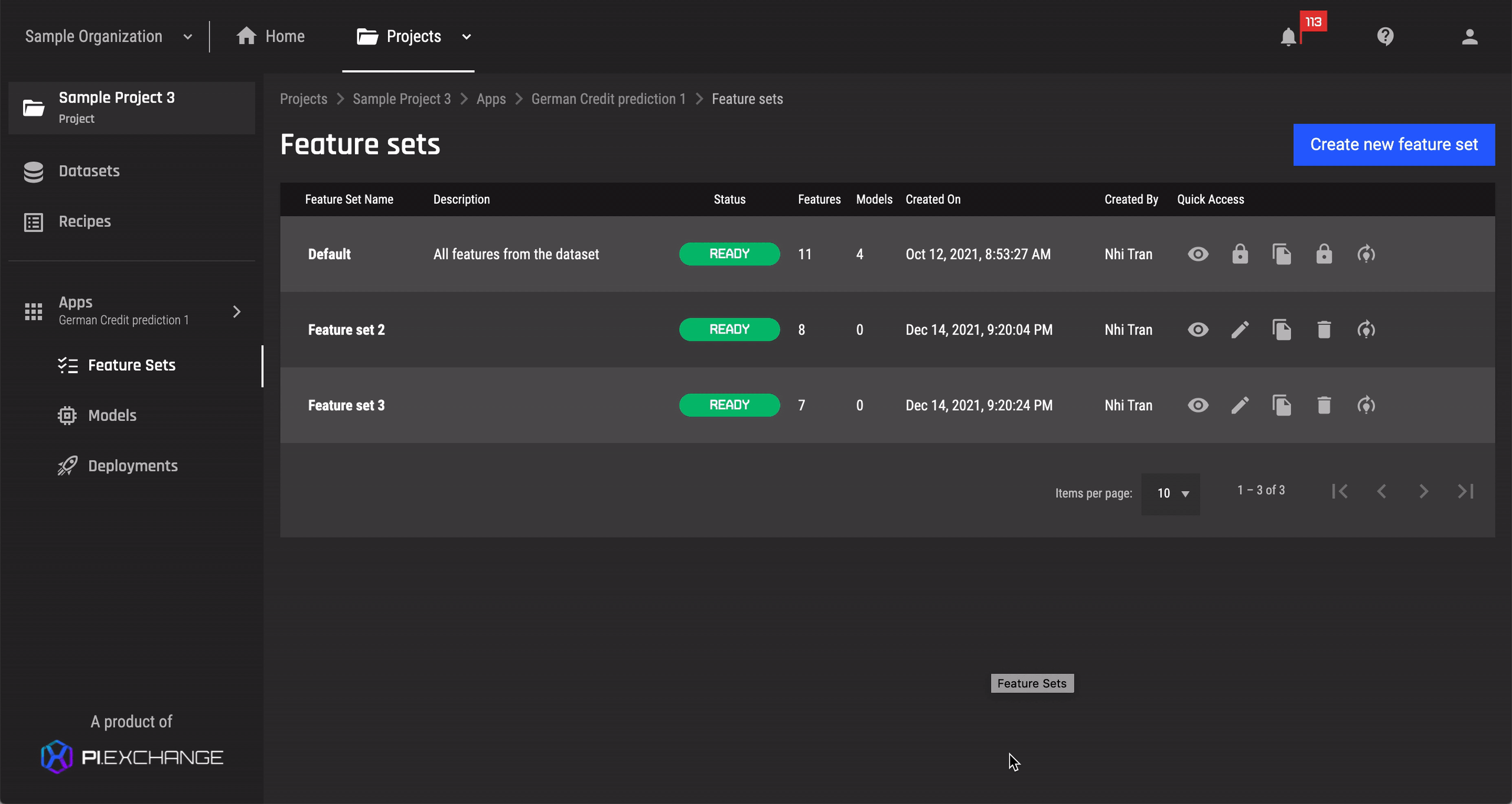Image resolution: width=1512 pixels, height=804 pixels.
Task: Delete Feature set 3 with trash icon
Action: [1324, 405]
